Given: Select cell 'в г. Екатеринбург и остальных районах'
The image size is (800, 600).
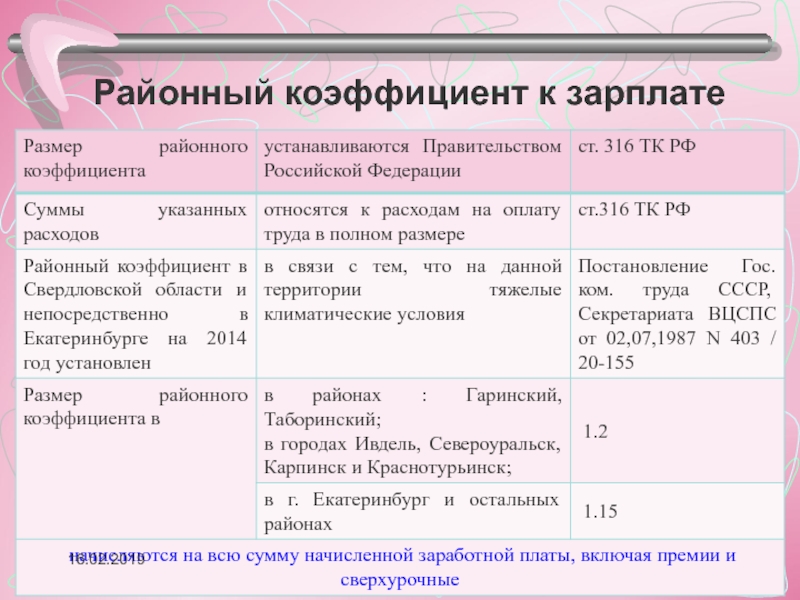Looking at the screenshot, I should pos(413,511).
